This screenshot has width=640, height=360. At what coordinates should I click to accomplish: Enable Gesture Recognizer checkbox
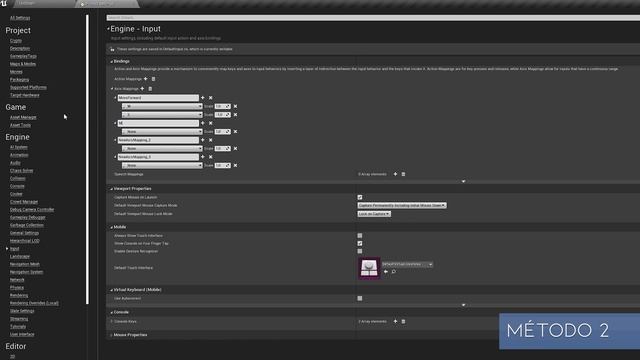point(360,251)
